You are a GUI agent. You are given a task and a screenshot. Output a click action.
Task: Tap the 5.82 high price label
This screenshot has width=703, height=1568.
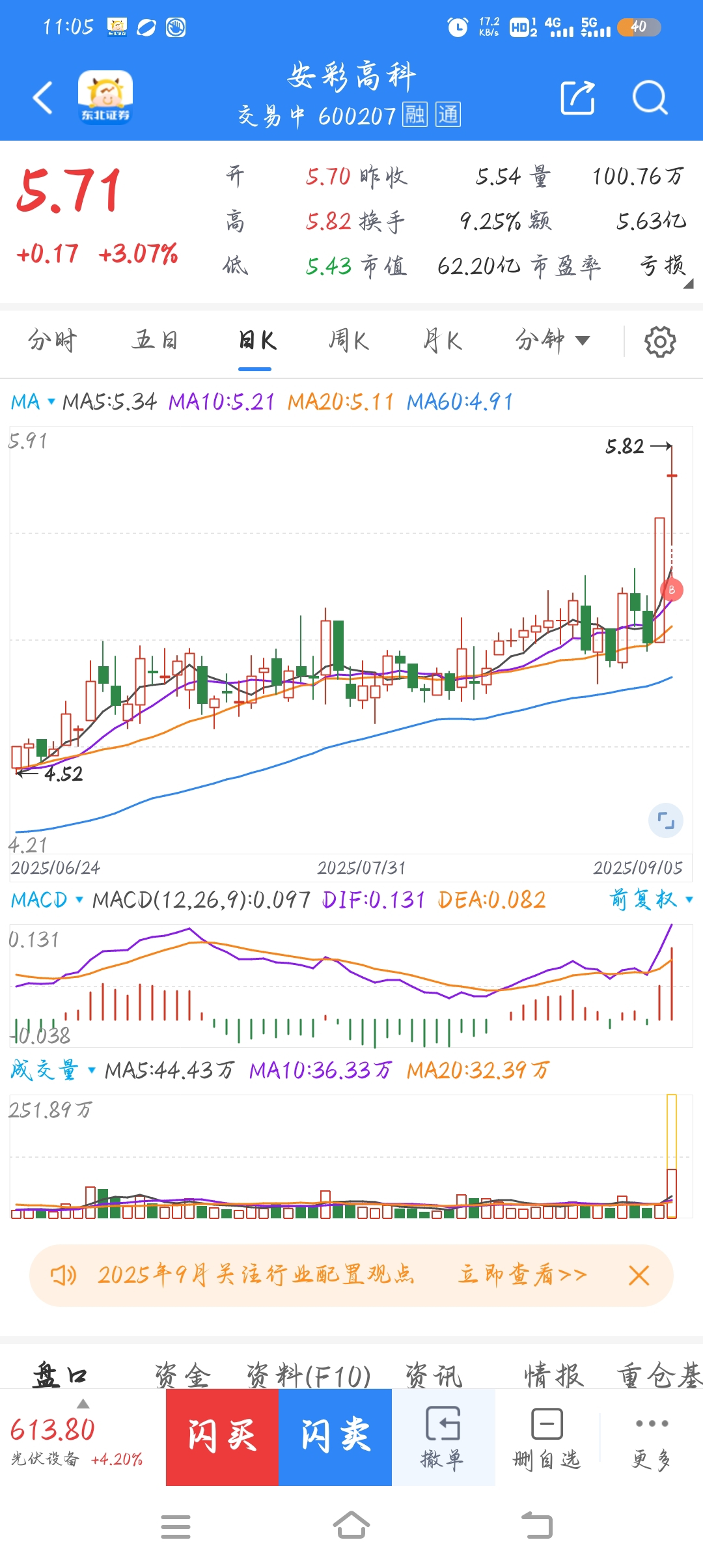pos(625,446)
